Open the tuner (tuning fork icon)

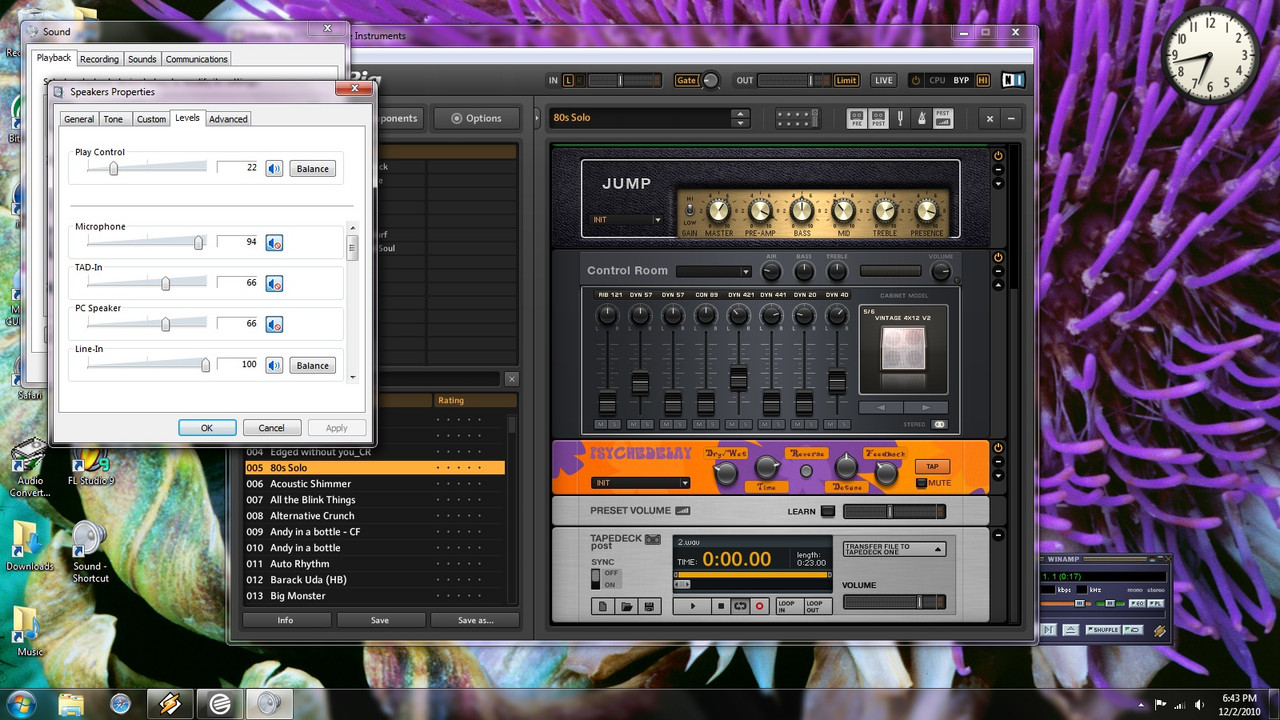[899, 118]
